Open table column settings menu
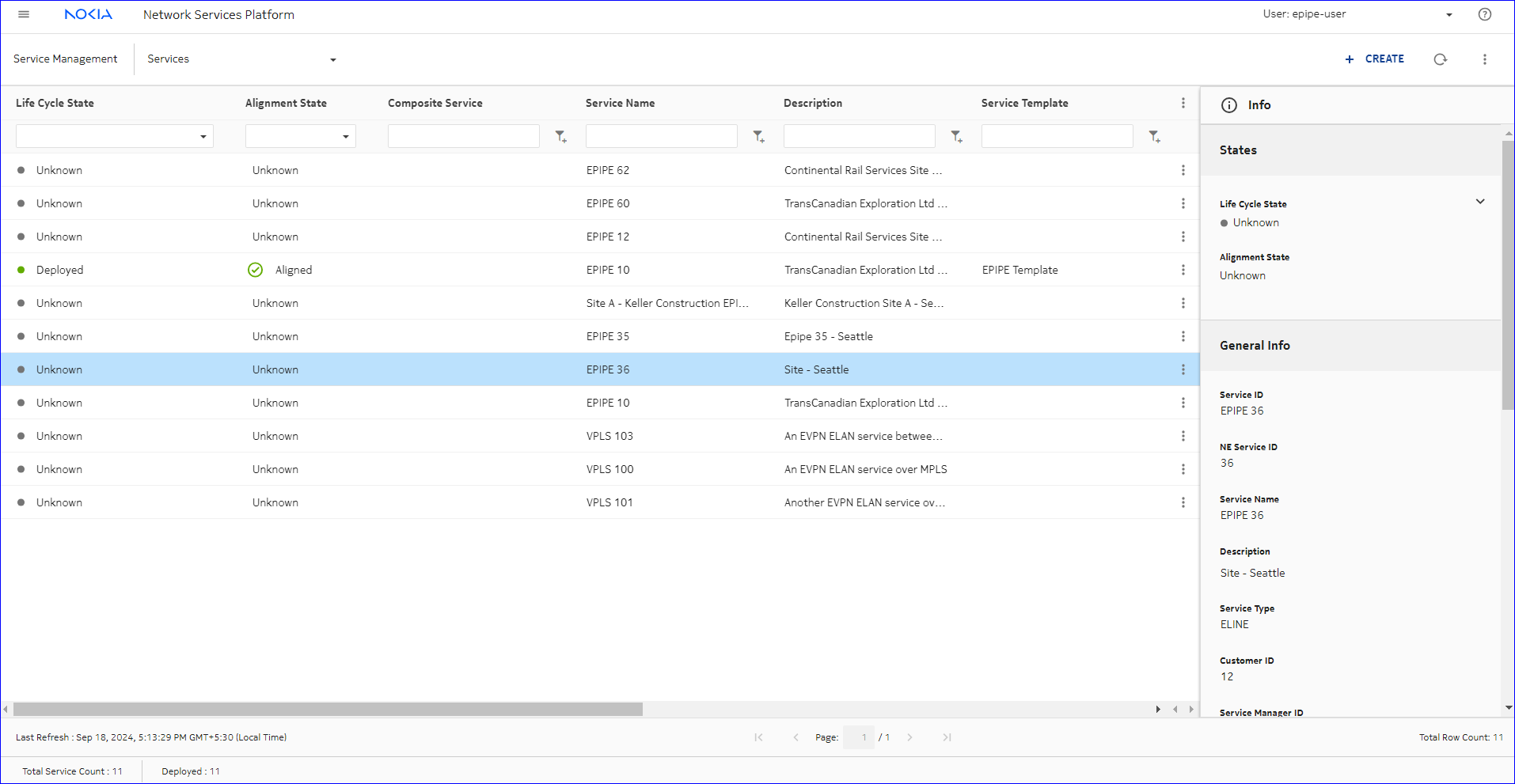This screenshot has height=784, width=1515. coord(1183,103)
